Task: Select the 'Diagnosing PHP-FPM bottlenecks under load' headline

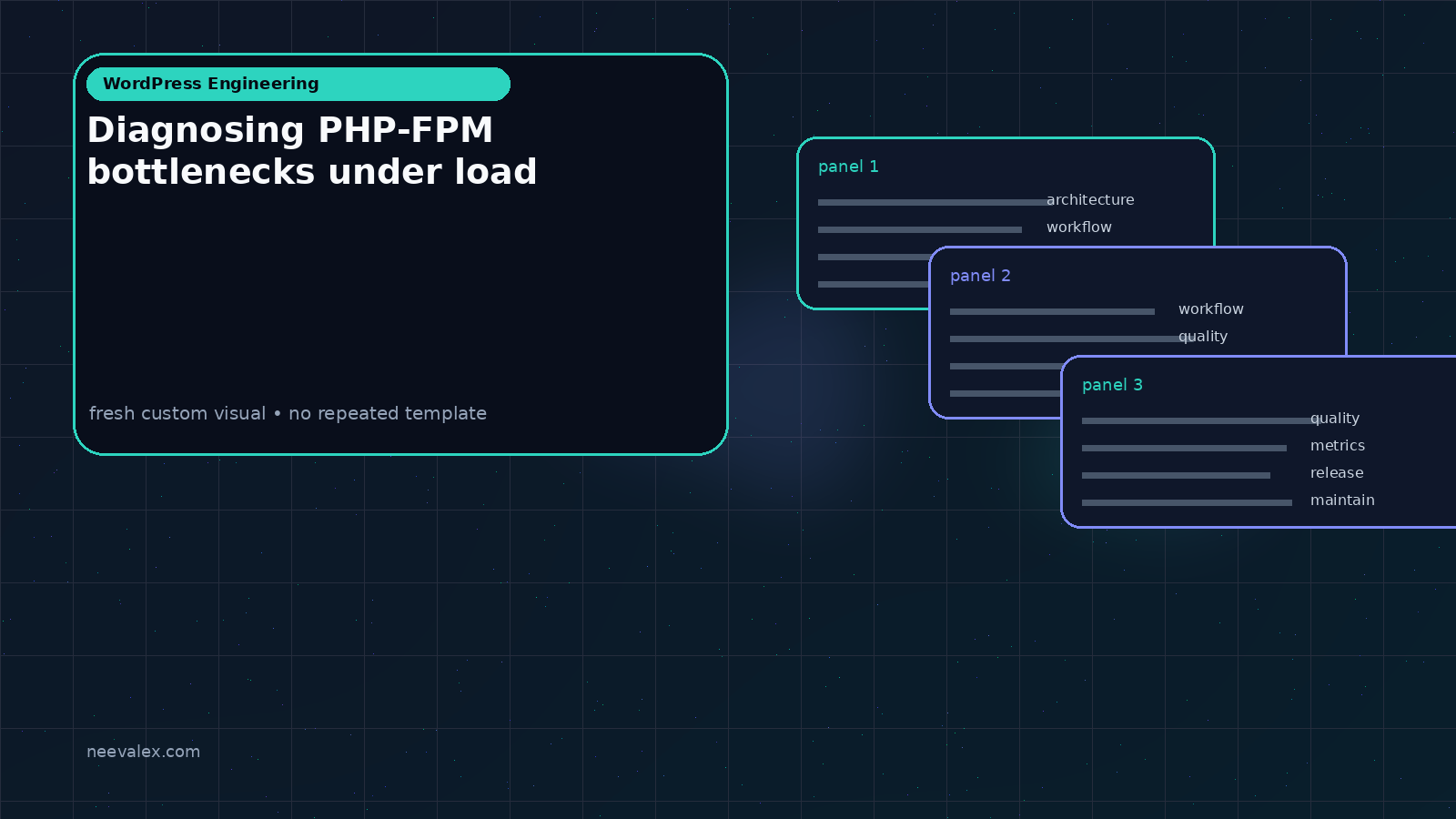Action: coord(312,151)
